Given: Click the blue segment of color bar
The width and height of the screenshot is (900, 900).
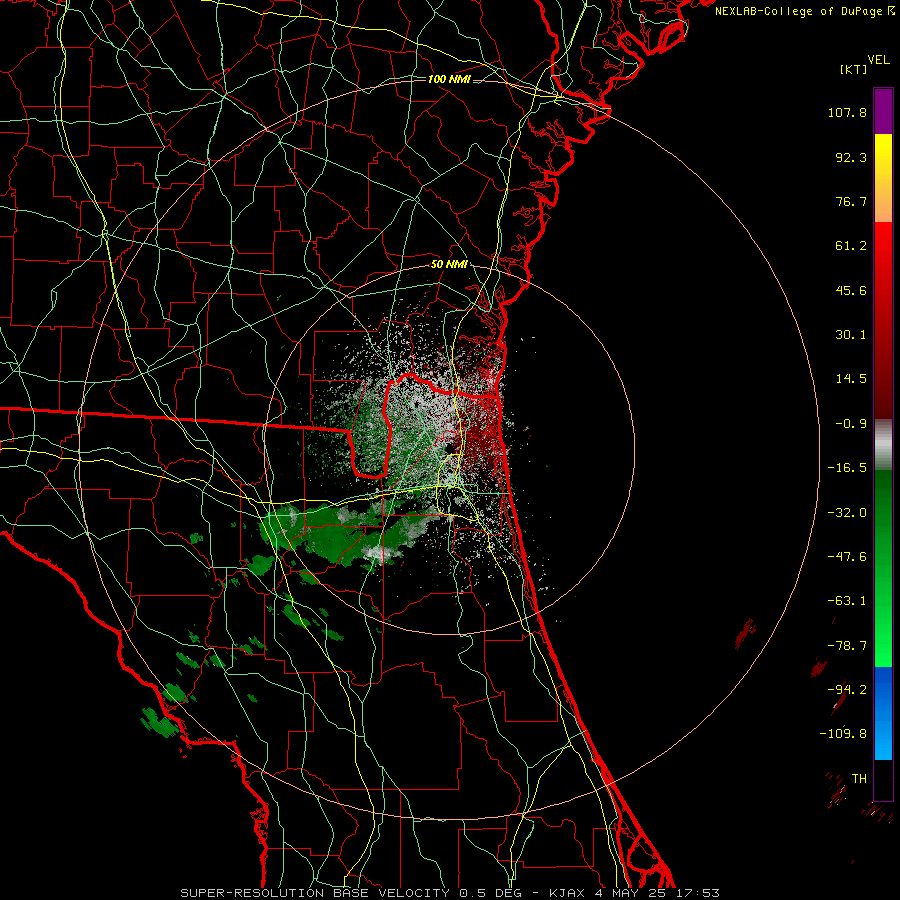Looking at the screenshot, I should tap(883, 713).
